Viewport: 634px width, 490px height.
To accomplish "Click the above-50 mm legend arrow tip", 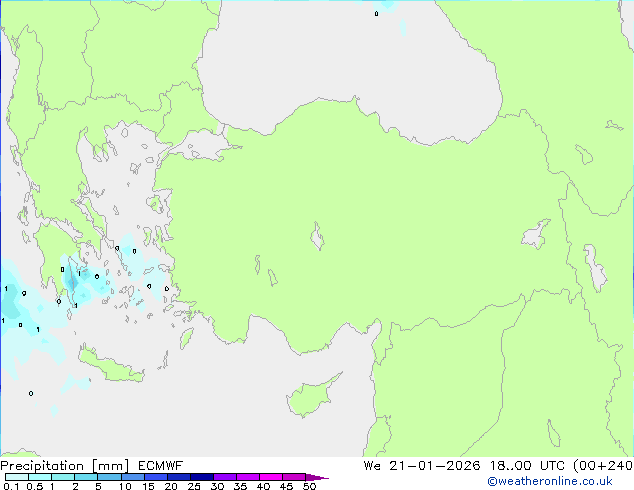I will click(x=317, y=477).
